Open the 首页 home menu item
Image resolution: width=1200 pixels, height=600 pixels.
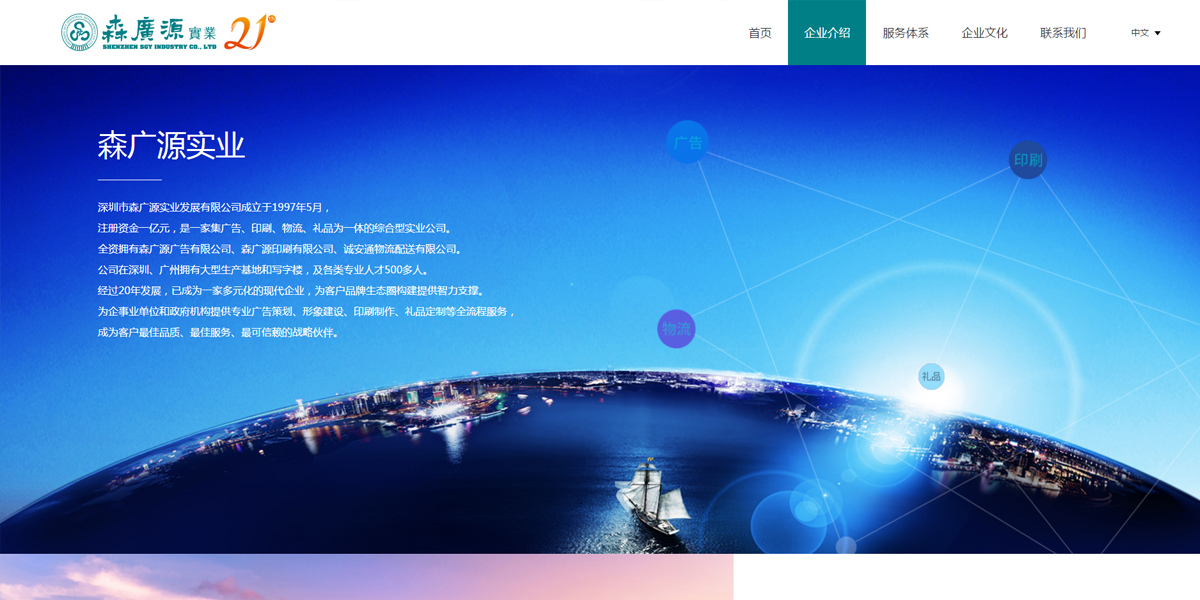(760, 33)
